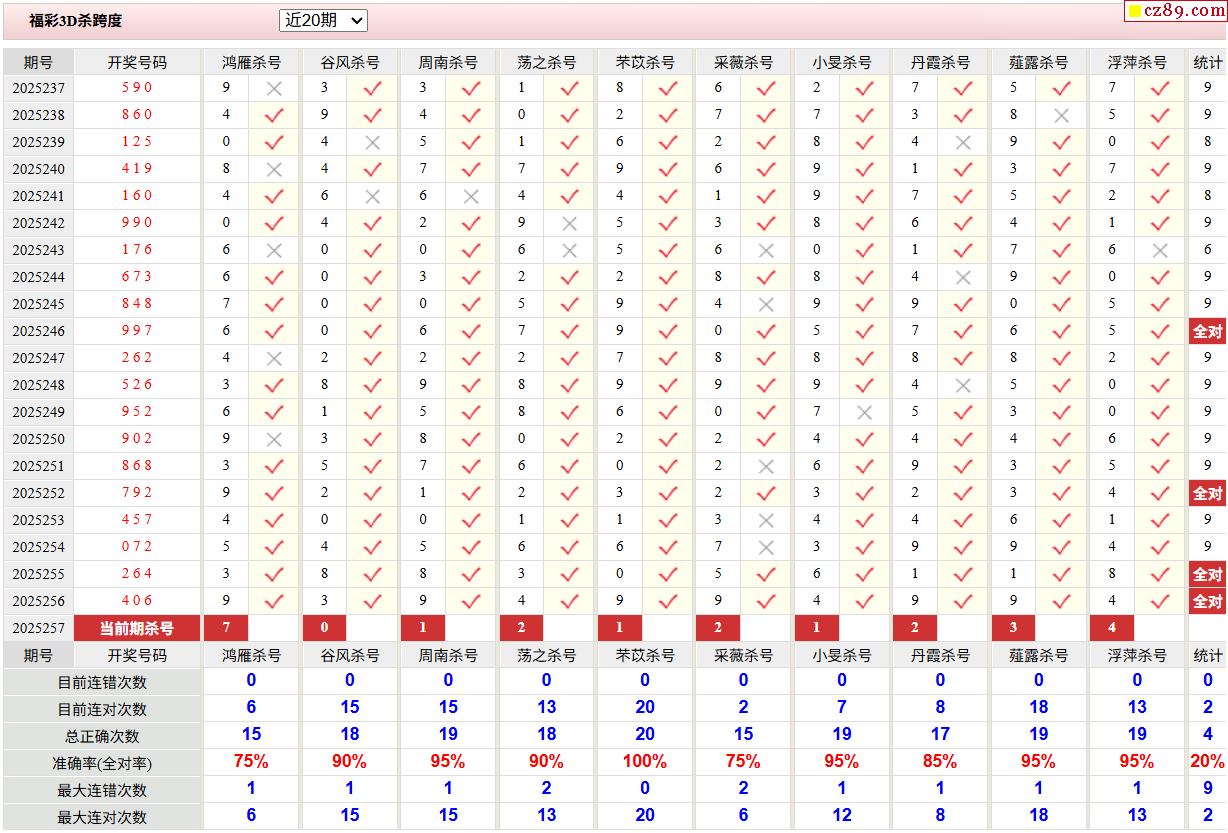Image resolution: width=1228 pixels, height=833 pixels.
Task: Click the X mark for 鸿雁杀号 in row 2025237
Action: pos(274,88)
